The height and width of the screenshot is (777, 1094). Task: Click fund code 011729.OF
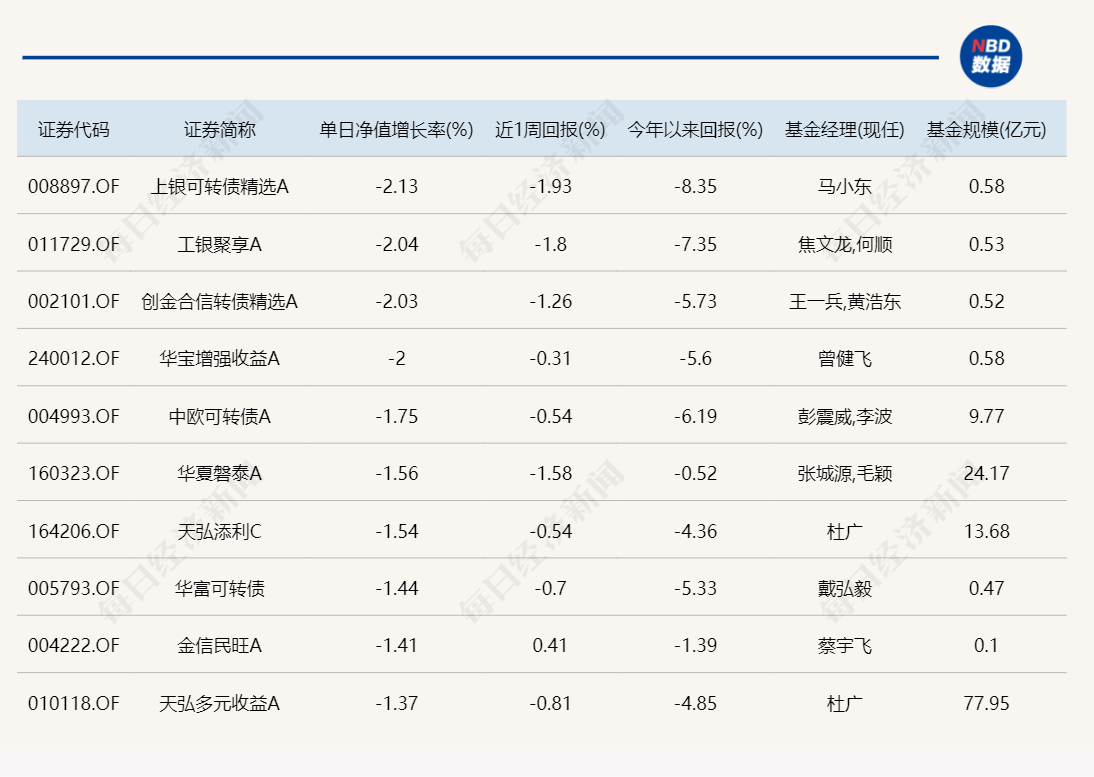73,244
